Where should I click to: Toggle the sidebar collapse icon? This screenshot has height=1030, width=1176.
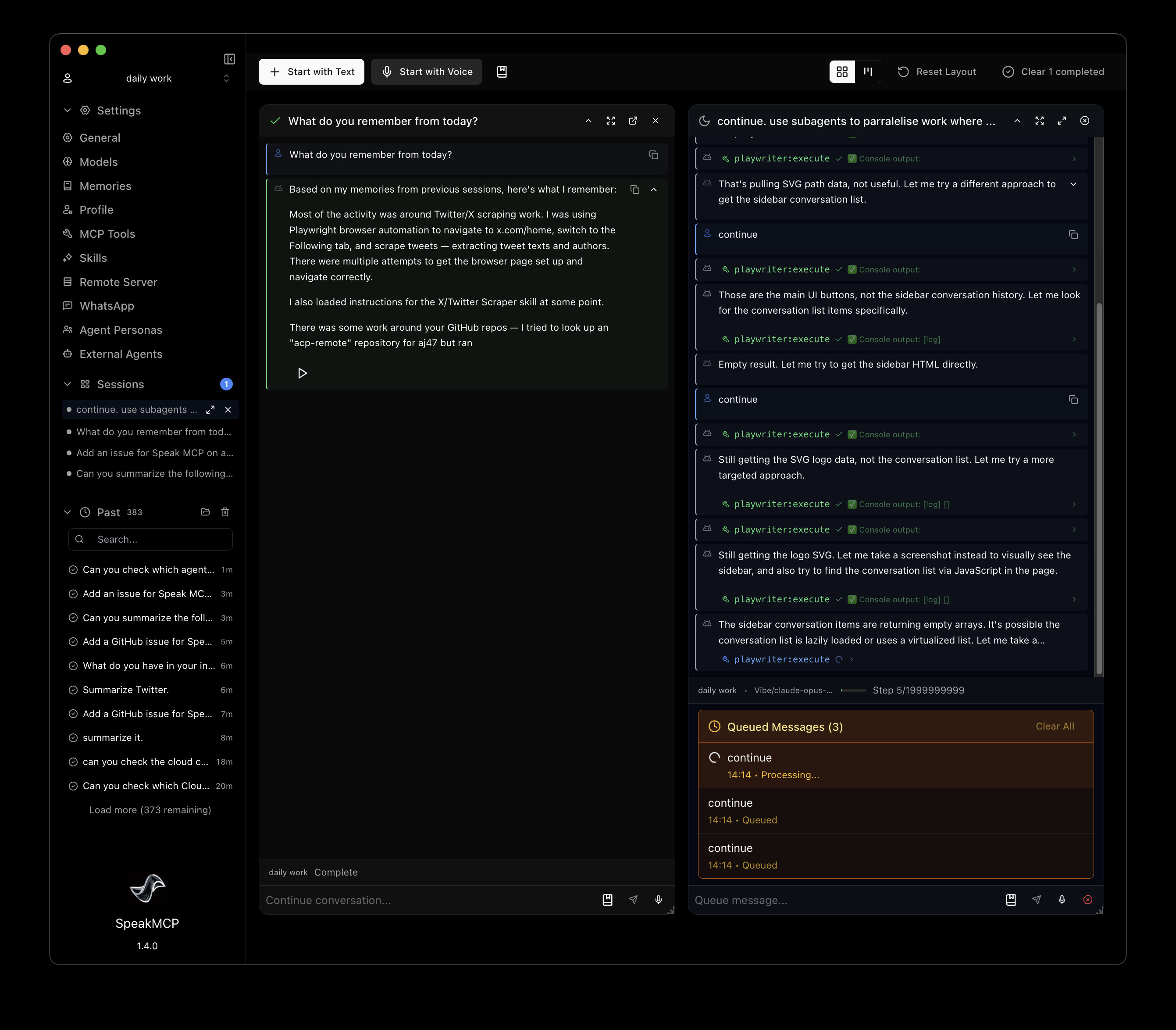pos(229,59)
